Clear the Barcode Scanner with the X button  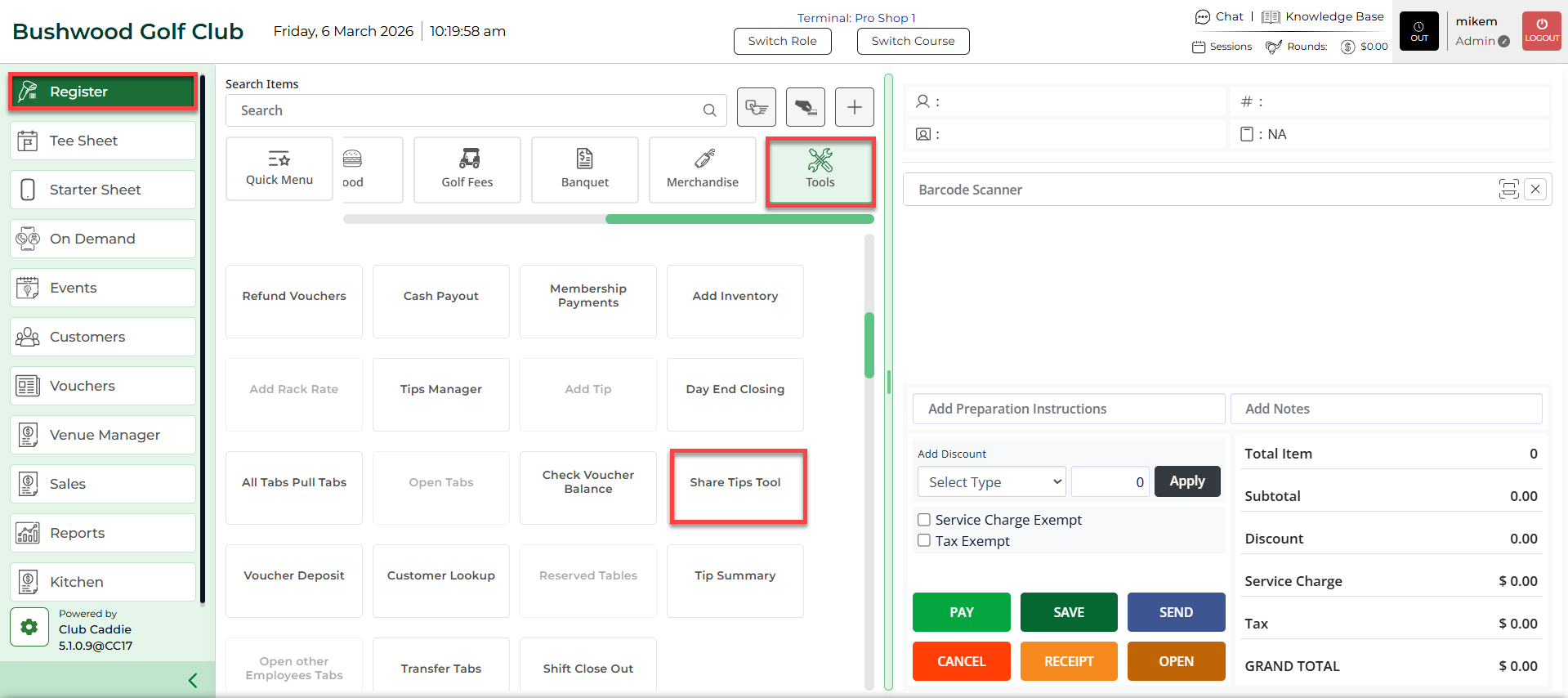pos(1535,190)
